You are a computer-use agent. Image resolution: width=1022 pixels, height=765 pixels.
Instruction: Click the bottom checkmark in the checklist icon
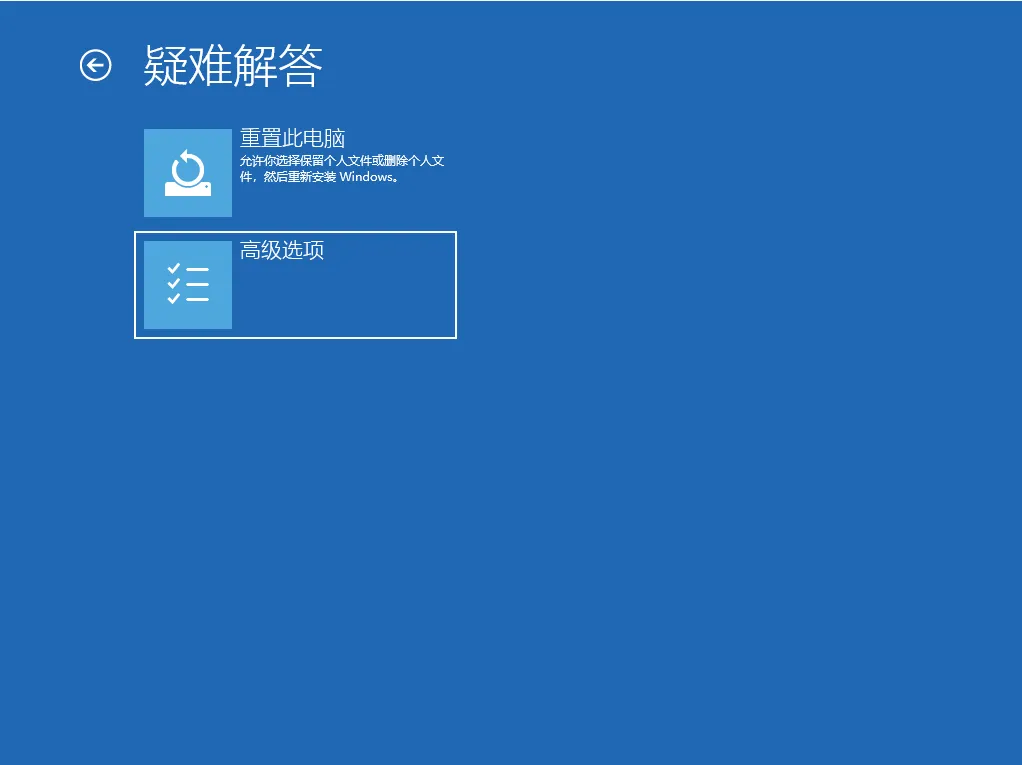[173, 298]
